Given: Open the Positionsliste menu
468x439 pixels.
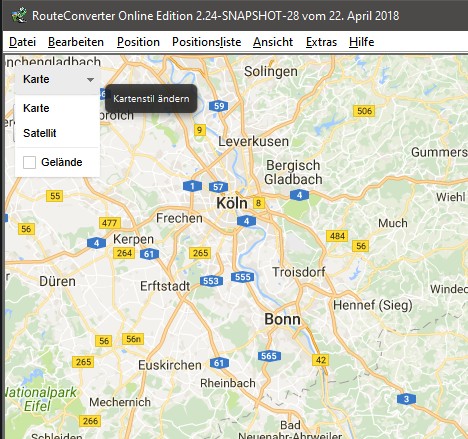Looking at the screenshot, I should click(206, 42).
